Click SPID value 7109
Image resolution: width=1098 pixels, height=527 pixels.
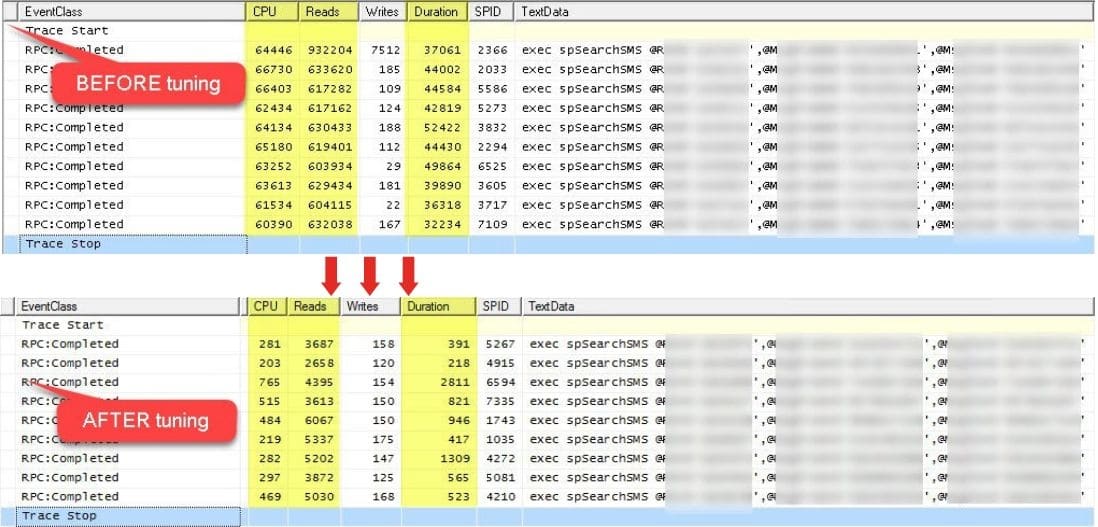(491, 225)
